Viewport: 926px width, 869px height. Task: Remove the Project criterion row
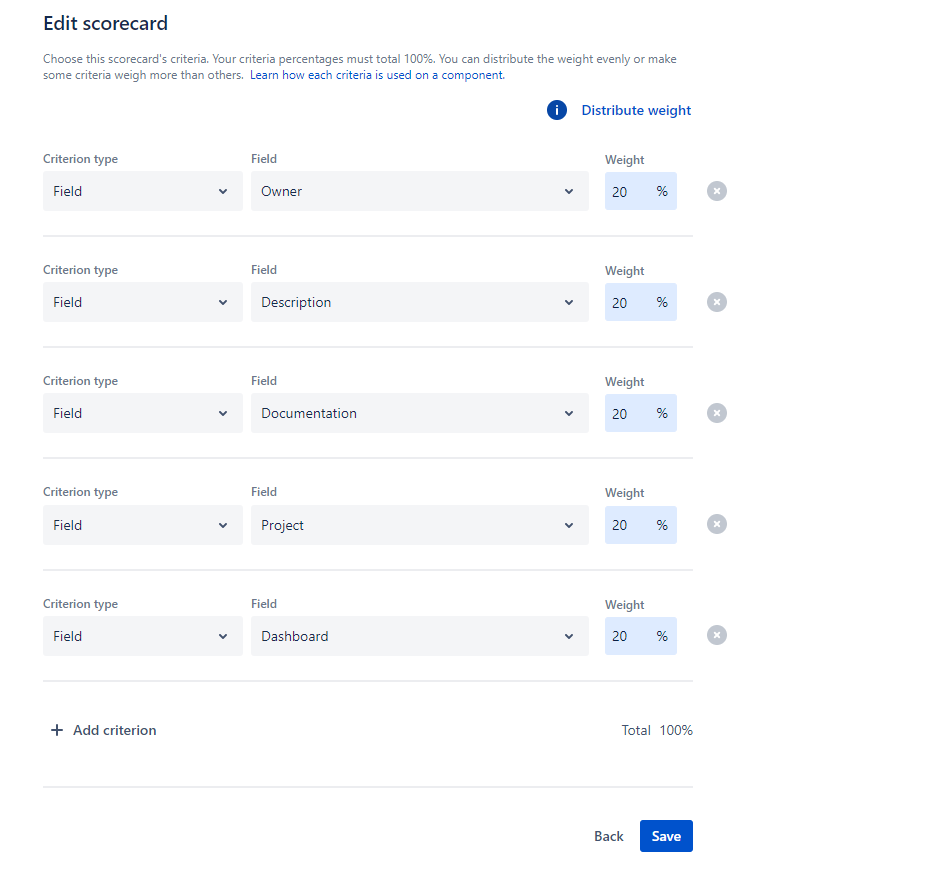point(716,524)
